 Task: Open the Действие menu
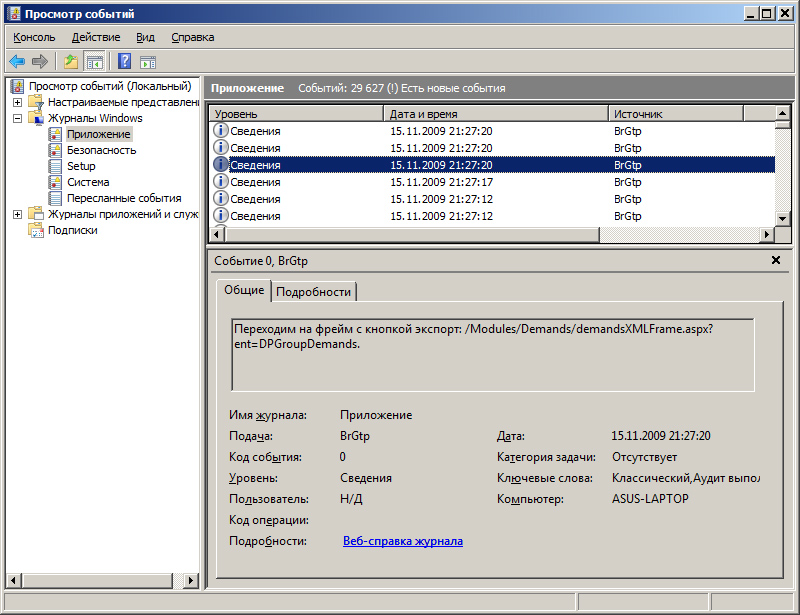pyautogui.click(x=96, y=37)
